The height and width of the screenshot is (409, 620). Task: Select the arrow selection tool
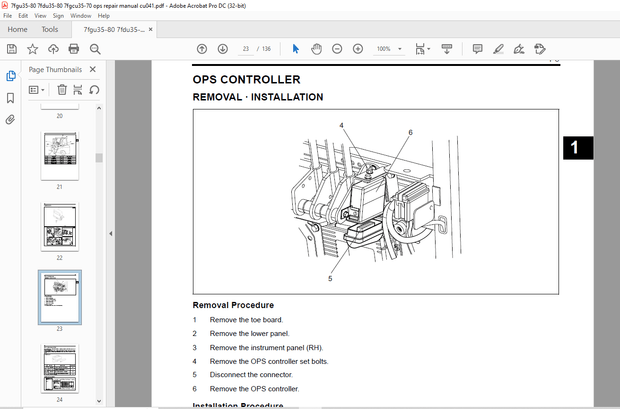(296, 49)
